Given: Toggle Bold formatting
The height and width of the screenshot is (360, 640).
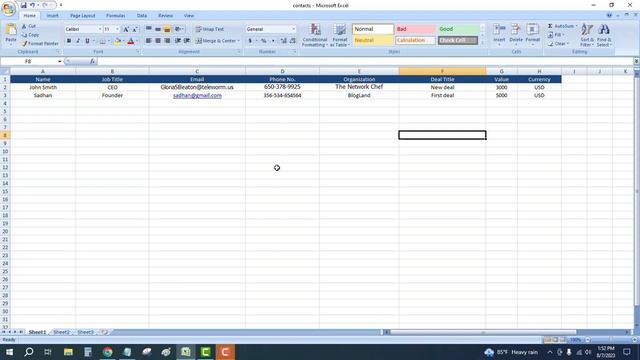Looking at the screenshot, I should click(69, 41).
